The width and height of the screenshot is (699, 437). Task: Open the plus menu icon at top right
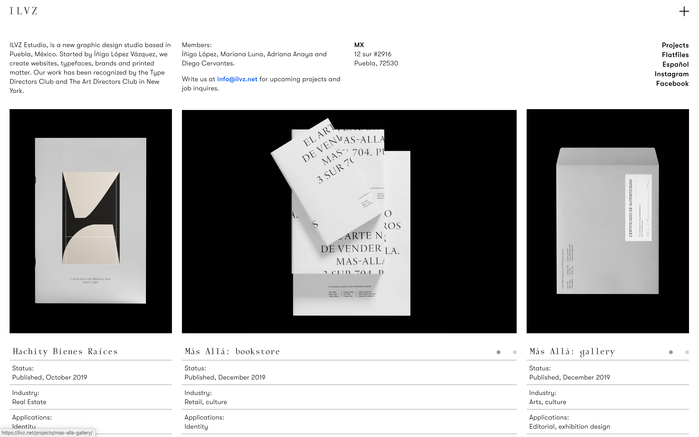coord(683,11)
